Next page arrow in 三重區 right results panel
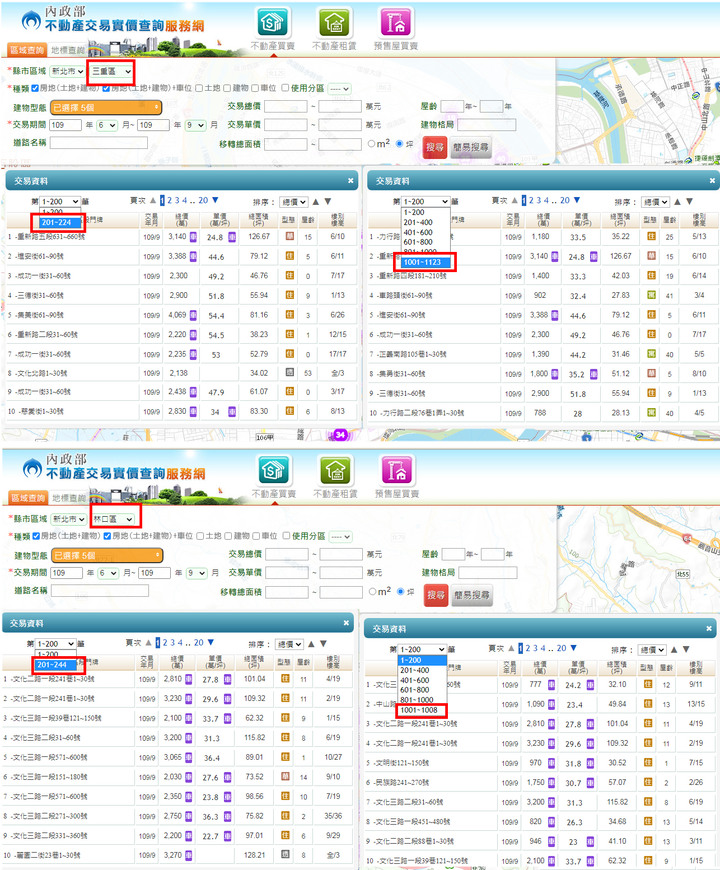Viewport: 720px width, 870px height. pos(577,200)
